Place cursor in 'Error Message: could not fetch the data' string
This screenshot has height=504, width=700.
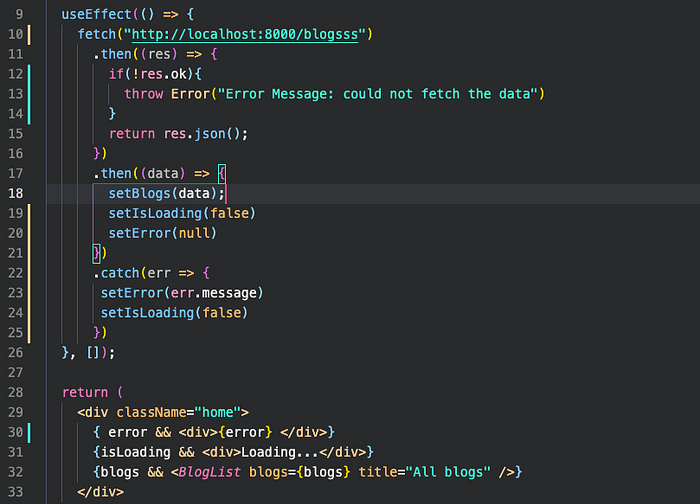[378, 94]
